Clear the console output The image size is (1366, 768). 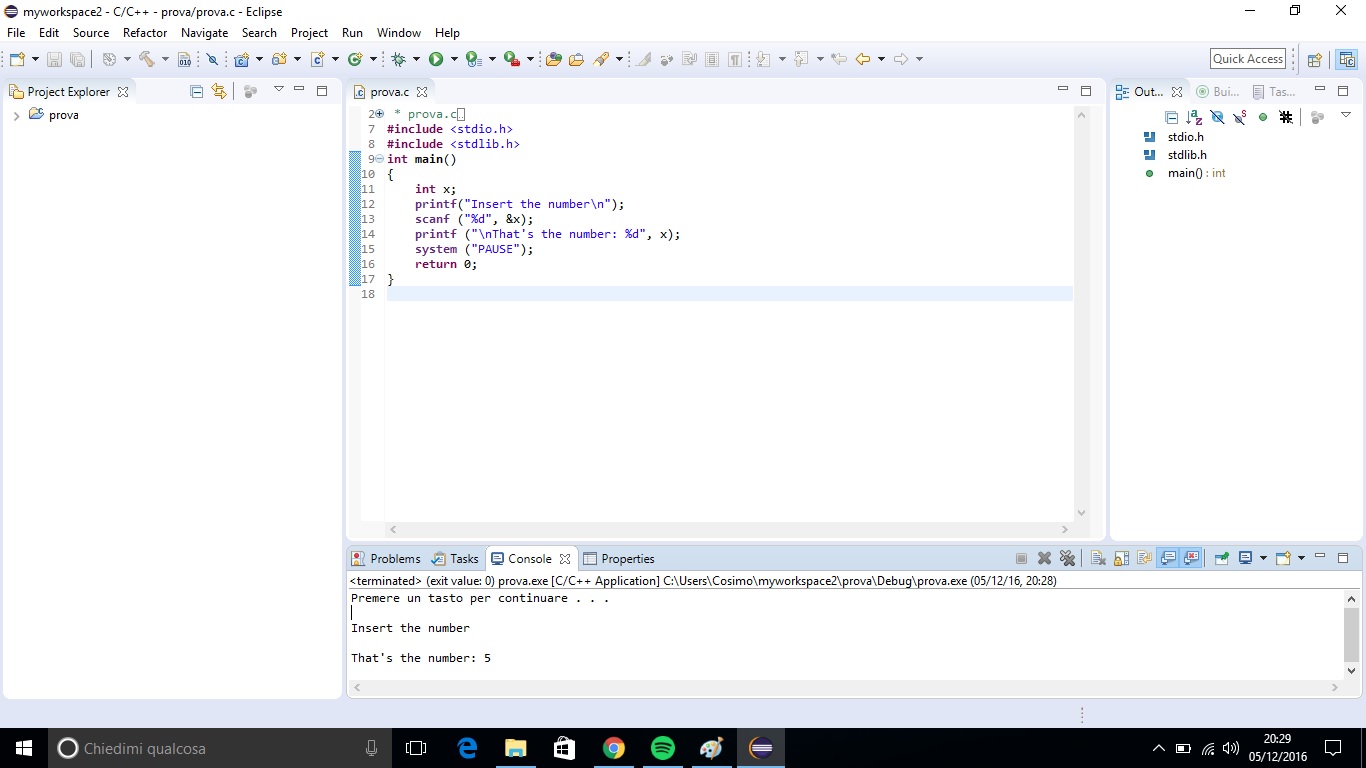tap(1098, 559)
